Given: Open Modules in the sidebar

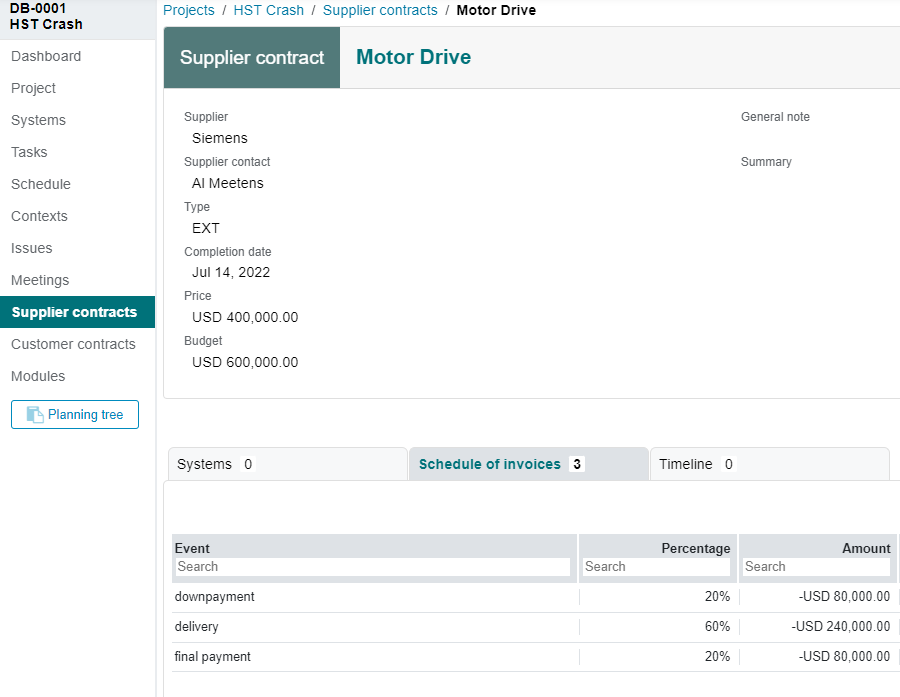Looking at the screenshot, I should click(38, 376).
